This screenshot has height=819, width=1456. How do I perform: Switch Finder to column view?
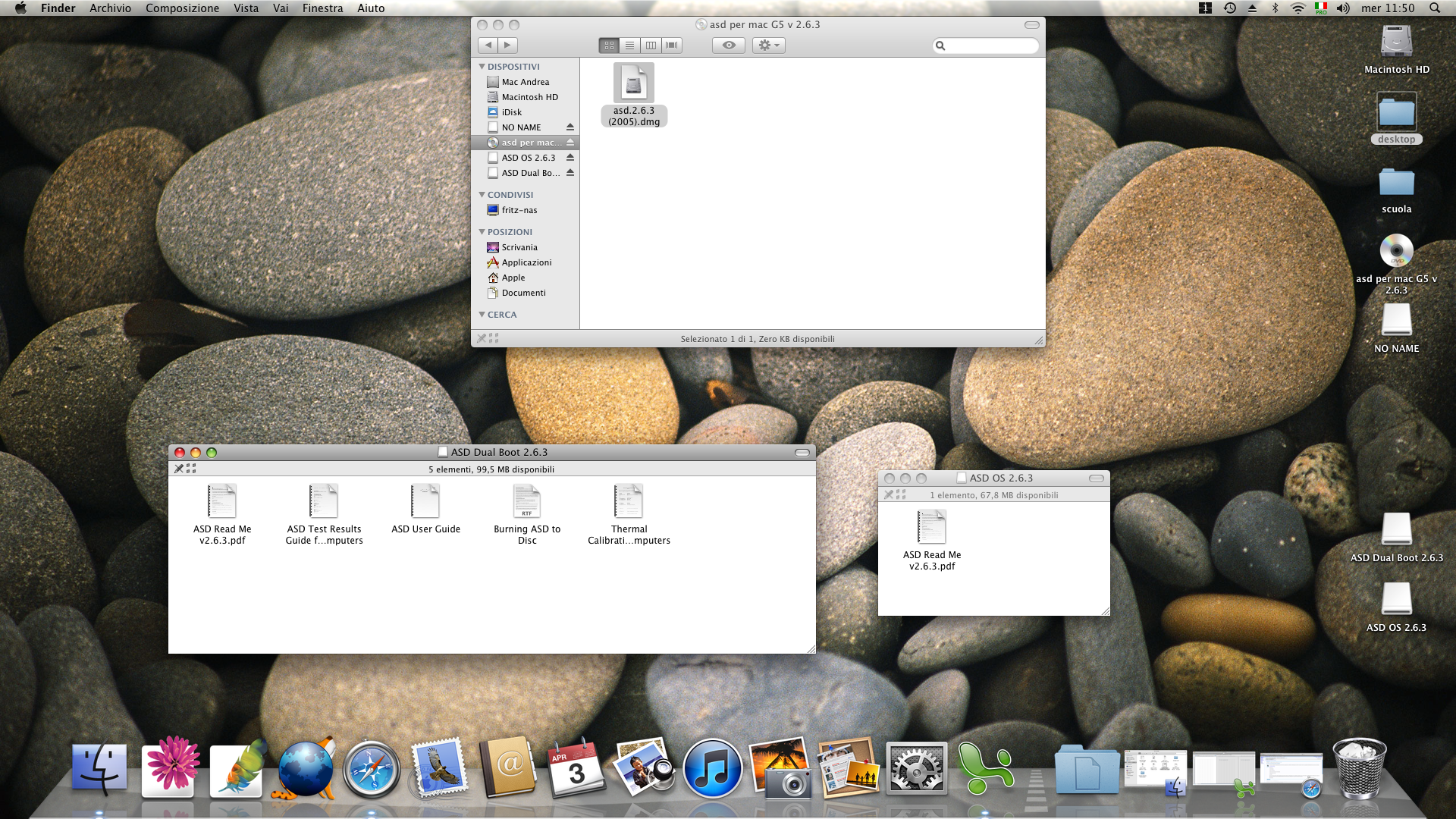651,45
